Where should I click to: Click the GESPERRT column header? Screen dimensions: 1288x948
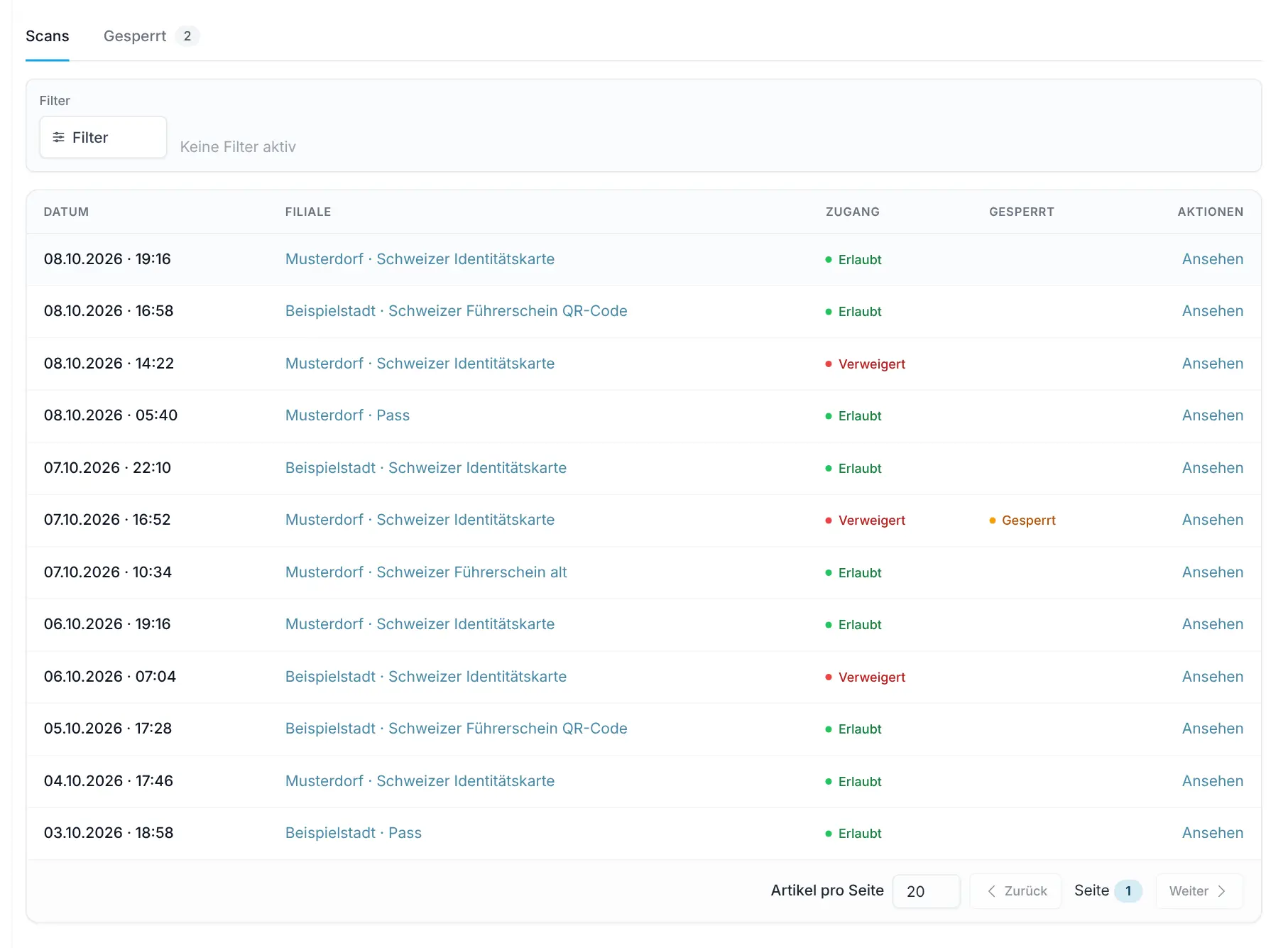pos(1022,212)
